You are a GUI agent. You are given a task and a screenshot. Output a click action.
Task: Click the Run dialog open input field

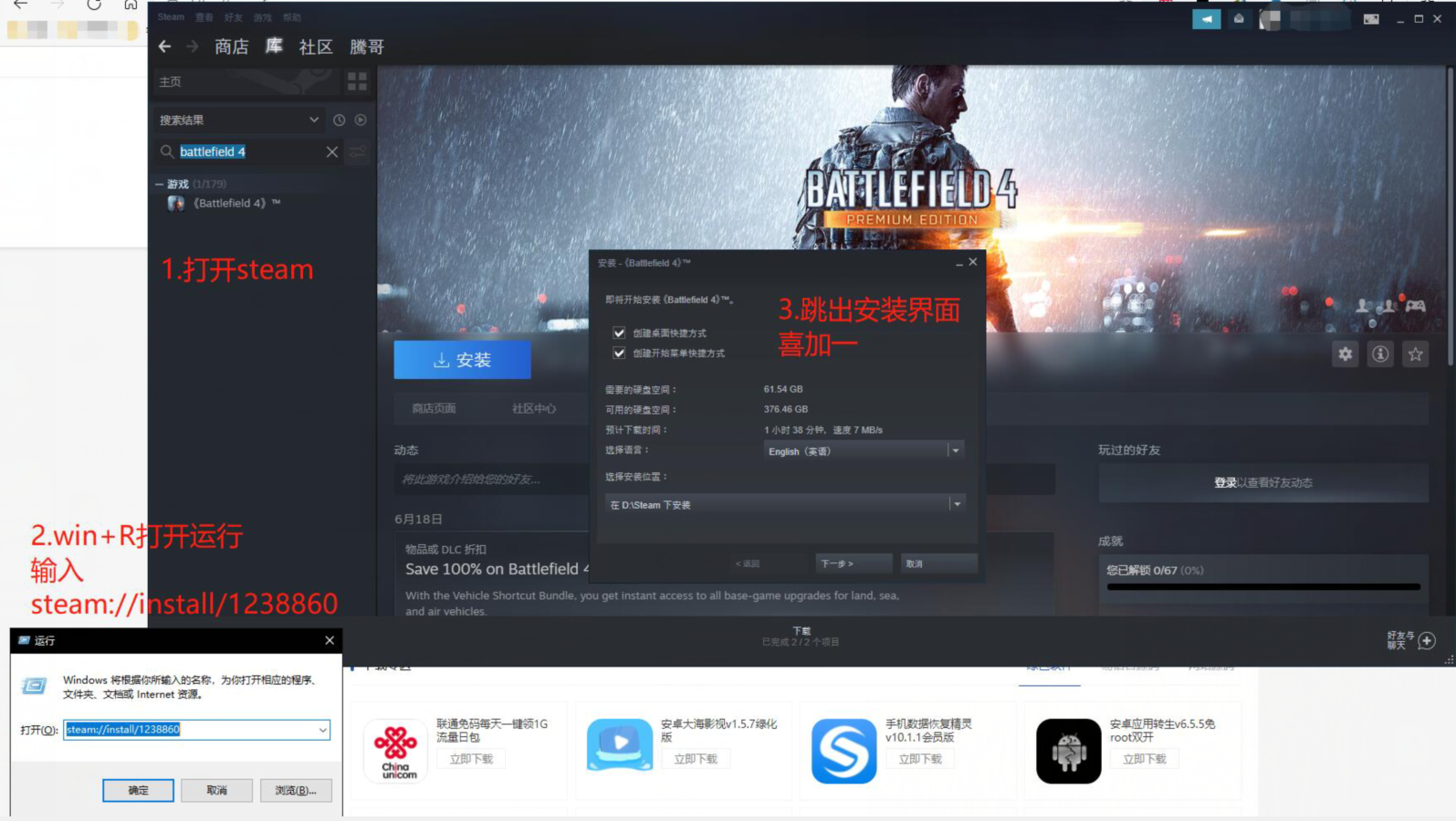click(196, 730)
